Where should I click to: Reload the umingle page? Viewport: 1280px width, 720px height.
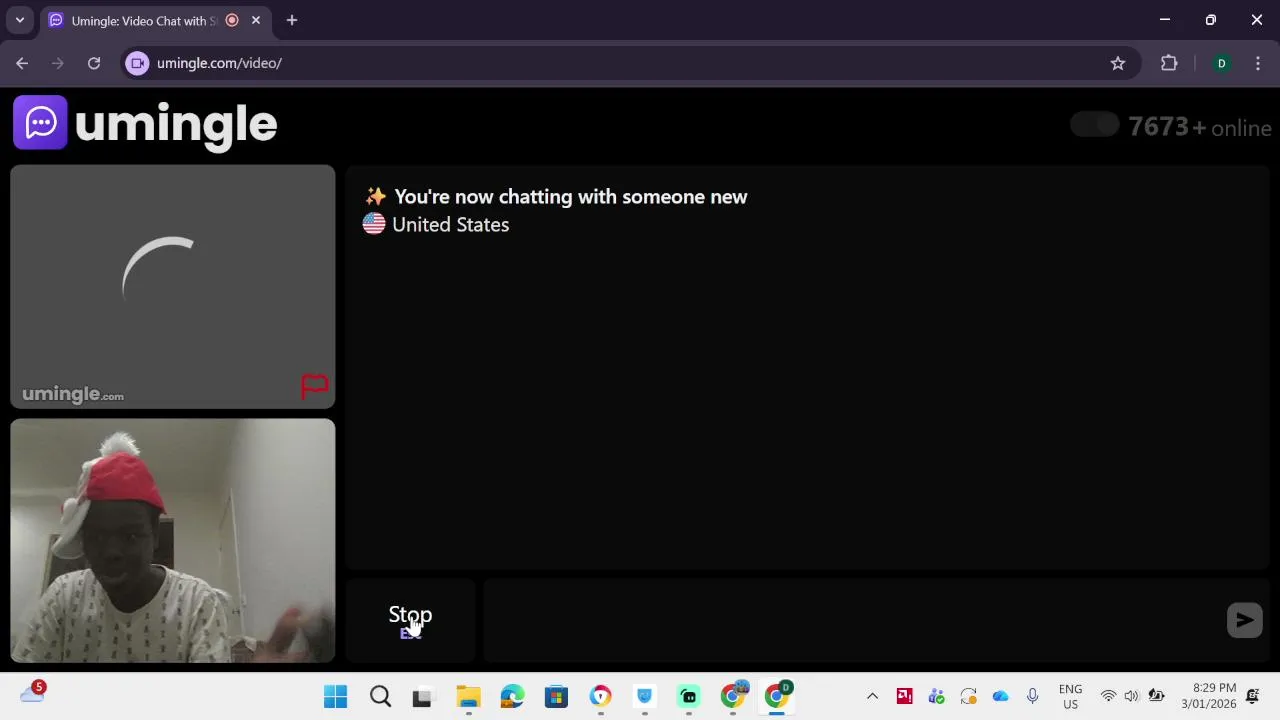(x=94, y=63)
